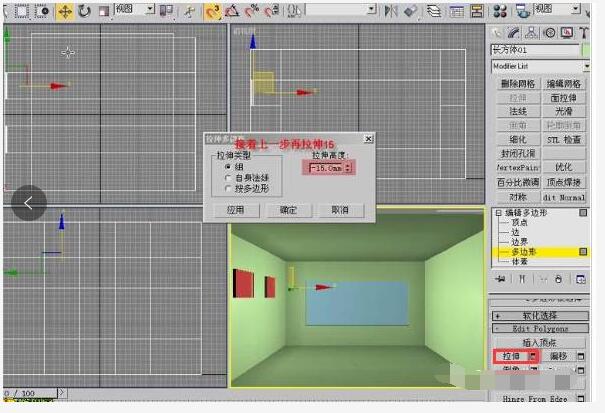
Task: Toggle the Percent Snap icon
Action: click(252, 11)
